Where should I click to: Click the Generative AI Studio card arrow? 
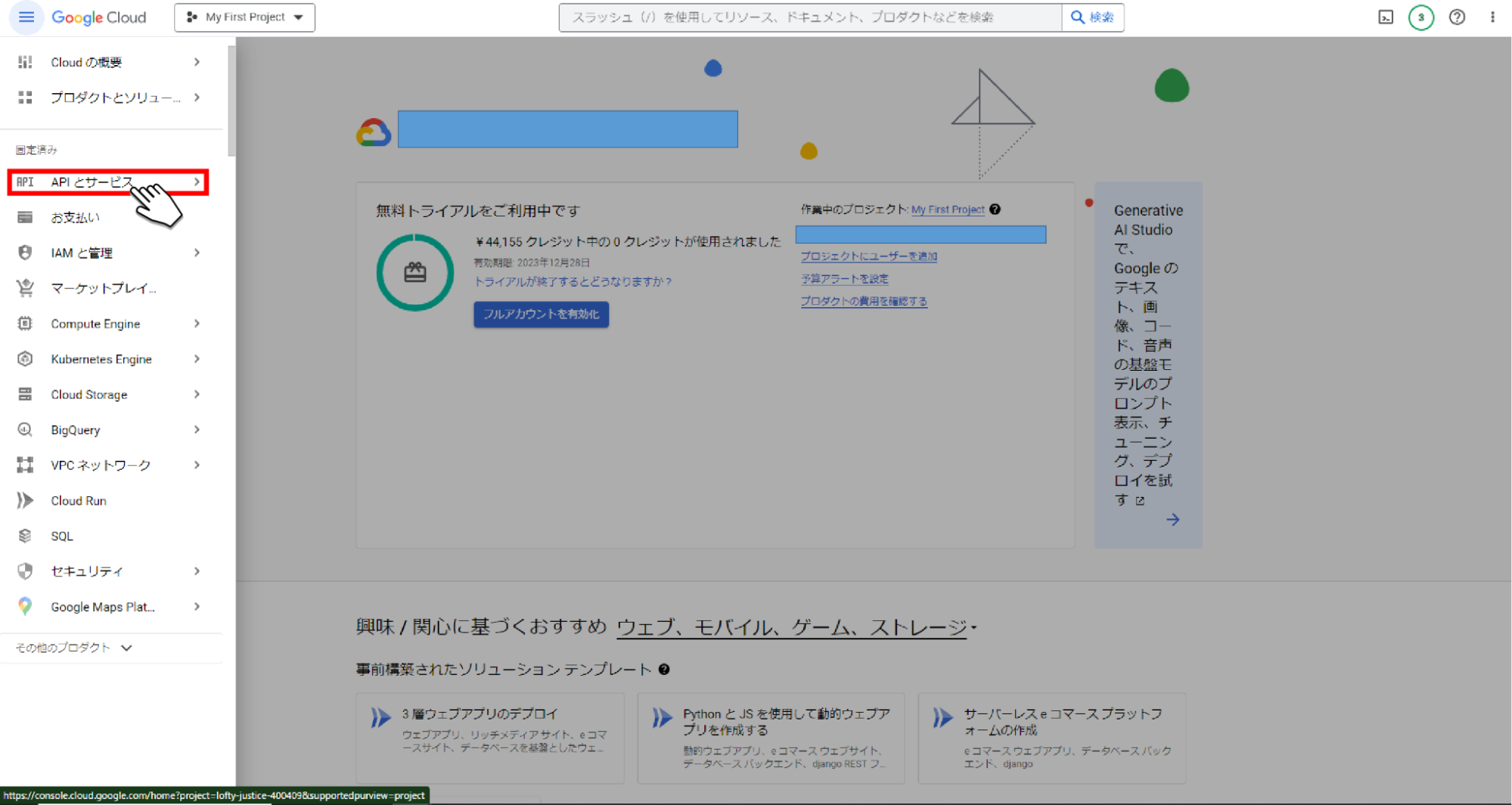point(1172,520)
